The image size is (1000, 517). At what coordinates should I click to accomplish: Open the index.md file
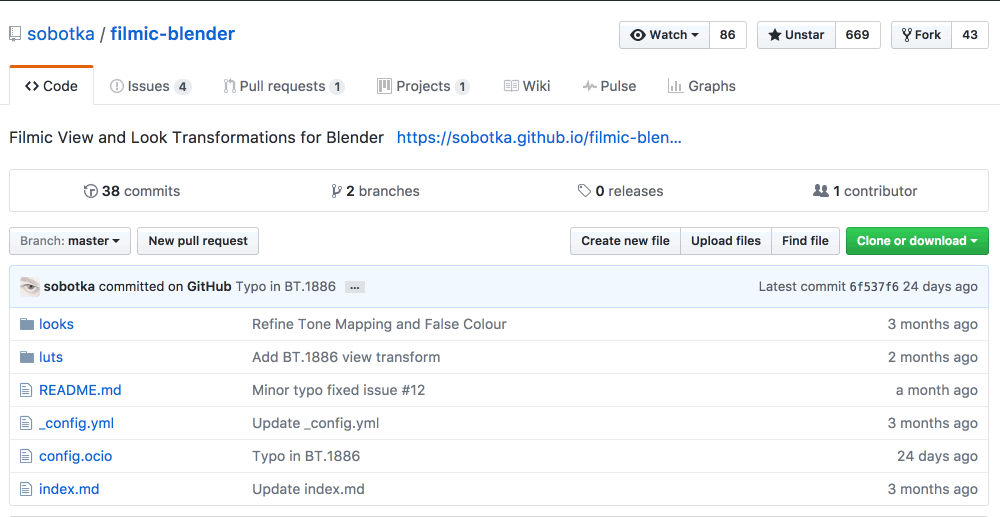(x=69, y=490)
